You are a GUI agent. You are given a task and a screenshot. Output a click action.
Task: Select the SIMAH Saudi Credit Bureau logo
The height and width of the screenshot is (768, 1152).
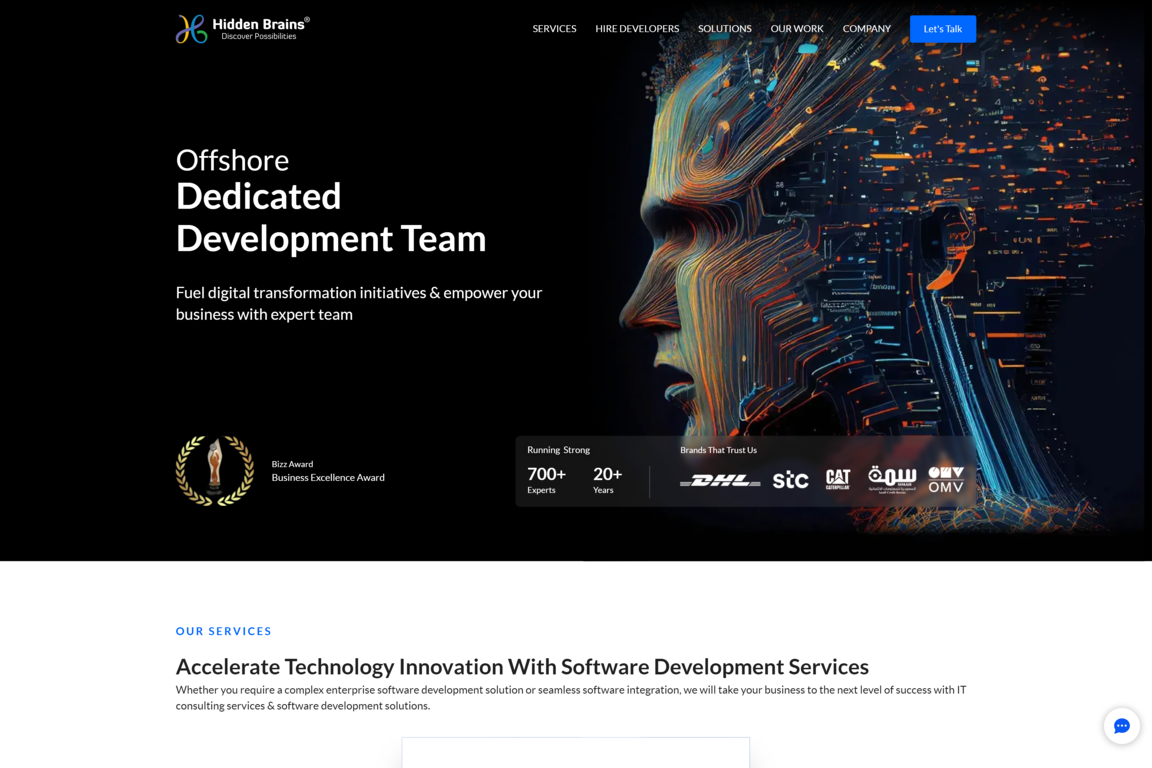pyautogui.click(x=892, y=478)
